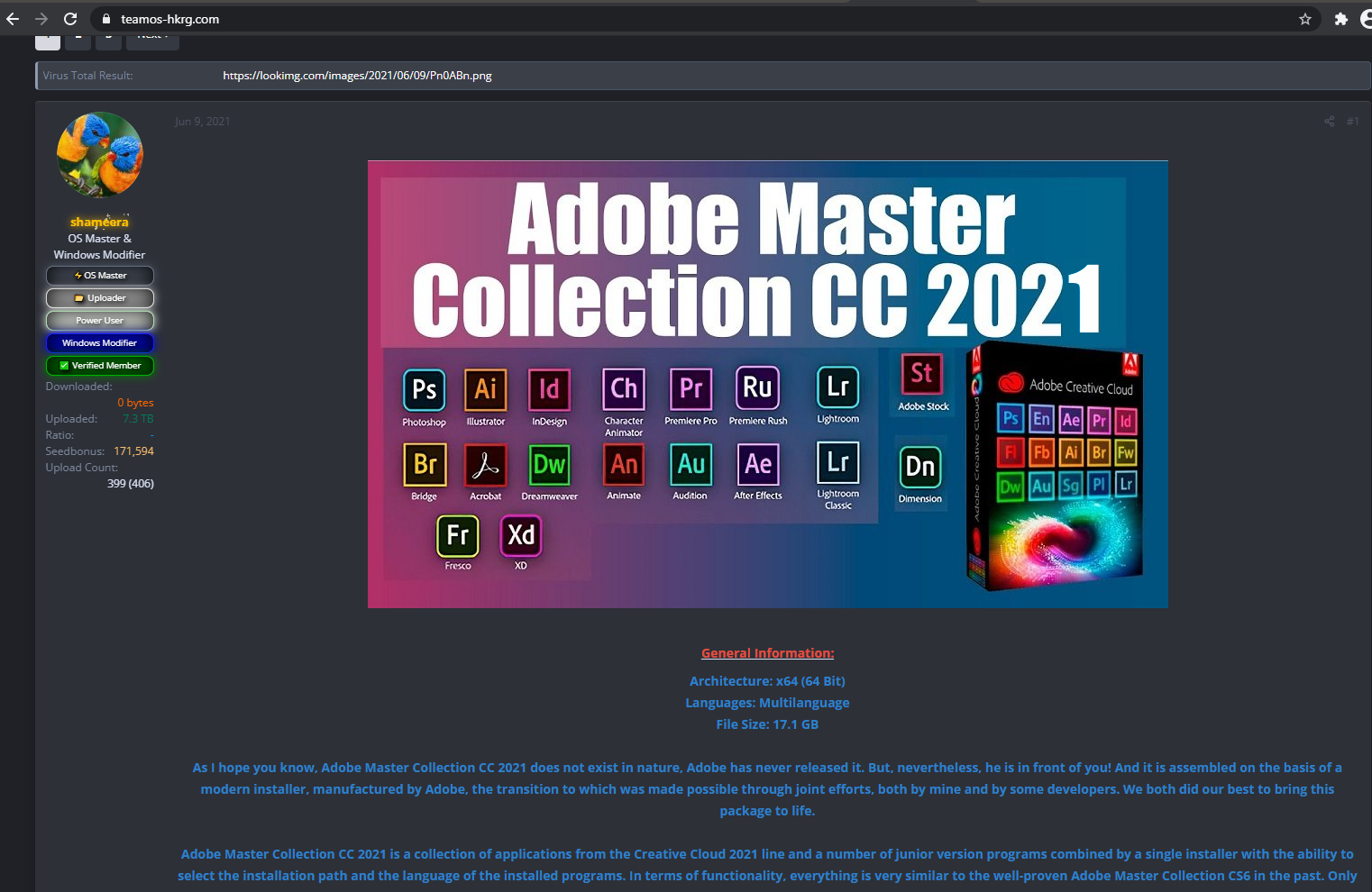Click the 171,594 seedbonus value
Screen dimensions: 1372x892
coord(133,451)
